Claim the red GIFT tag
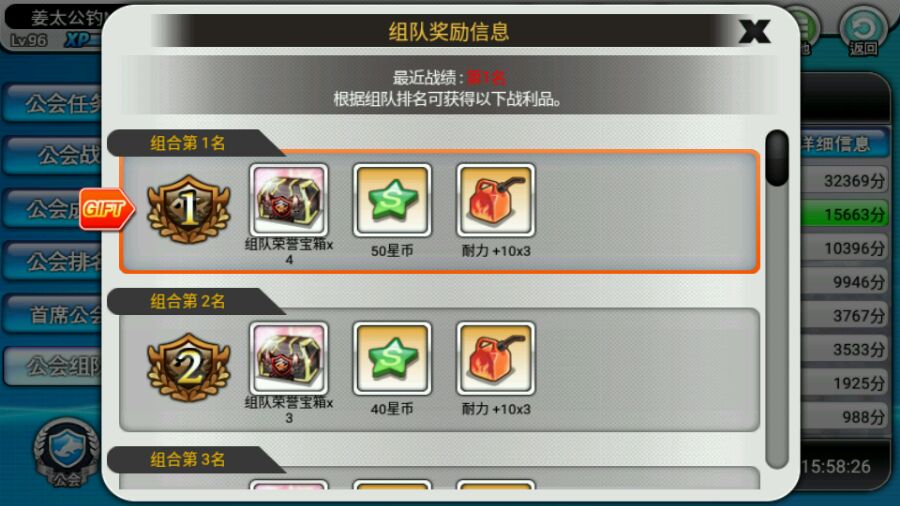 107,209
